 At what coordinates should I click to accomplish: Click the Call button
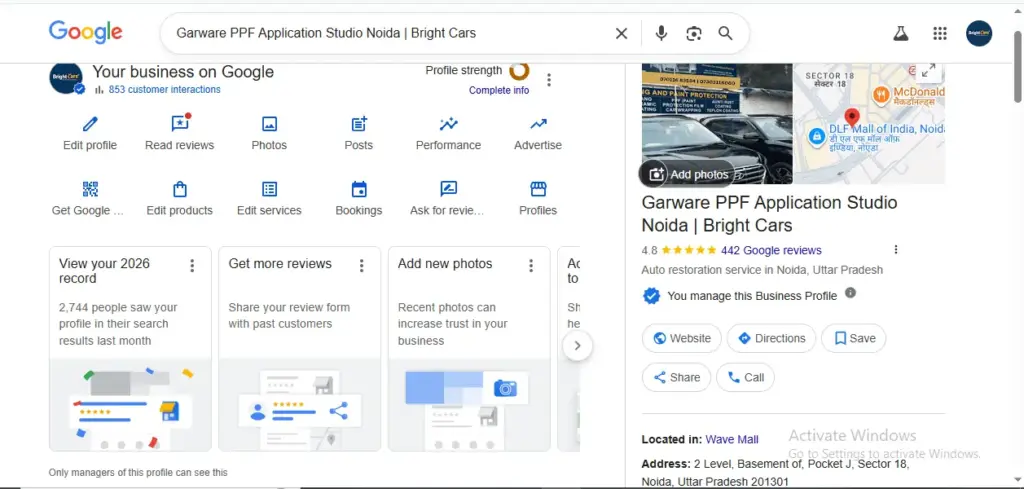(x=745, y=377)
